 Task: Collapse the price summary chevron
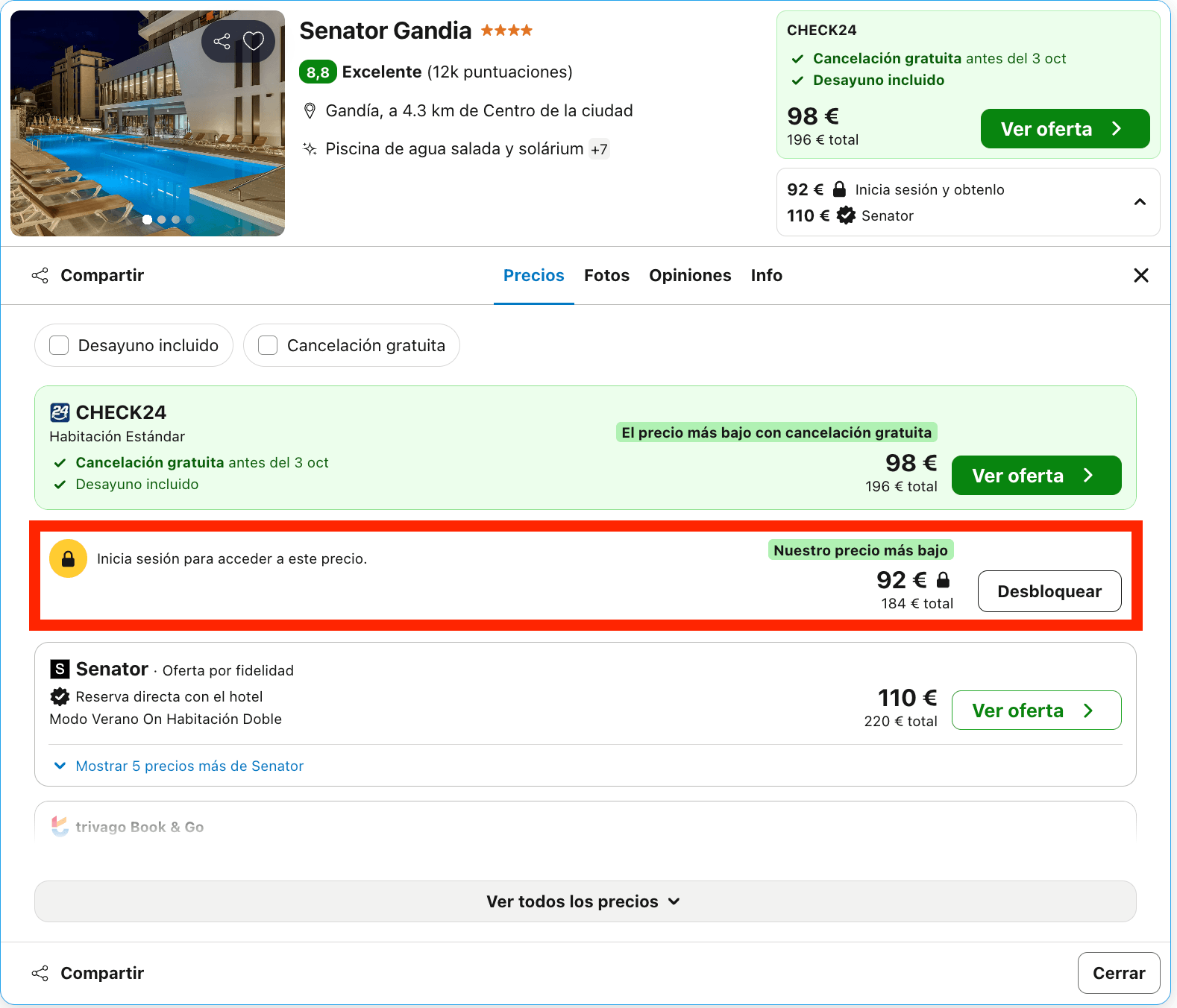tap(1140, 202)
